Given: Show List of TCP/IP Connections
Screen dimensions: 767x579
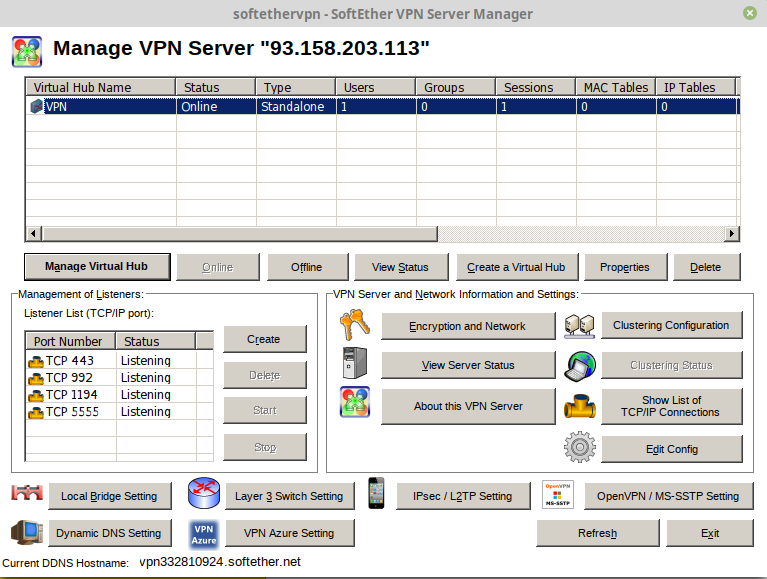Looking at the screenshot, I should tap(672, 406).
